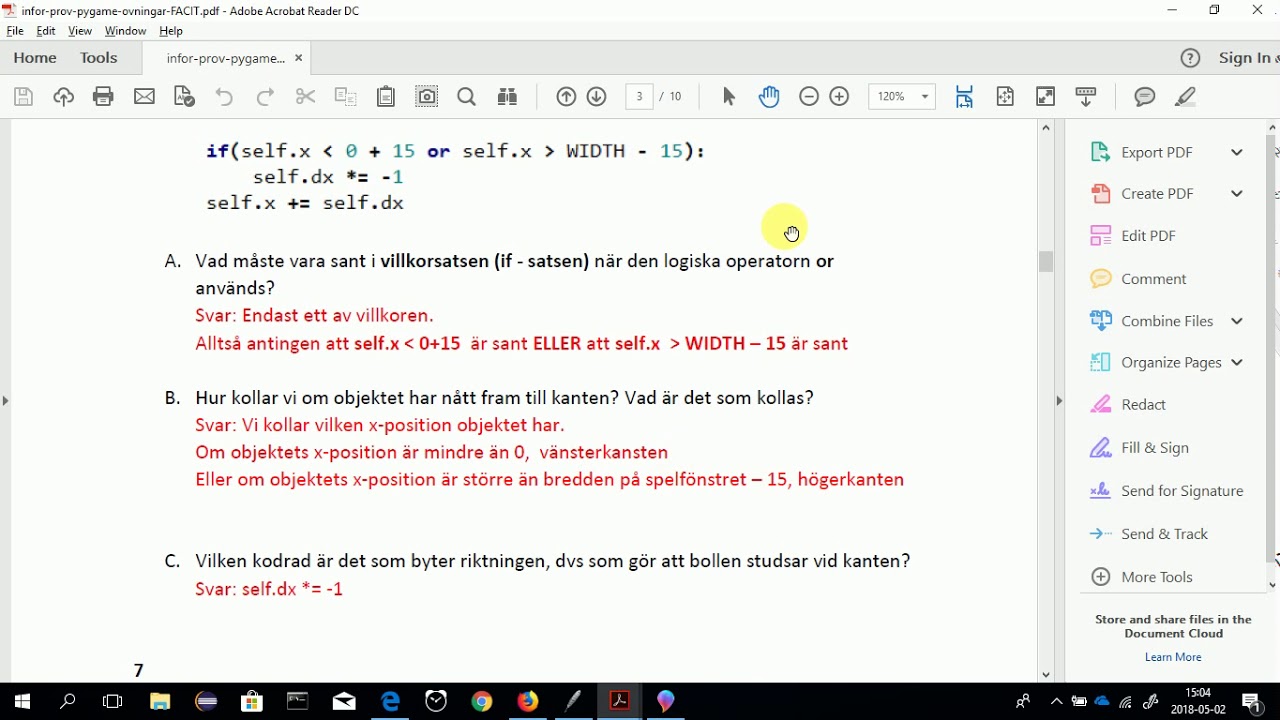Expand Create PDF options chevron
The image size is (1280, 720).
pyautogui.click(x=1237, y=194)
